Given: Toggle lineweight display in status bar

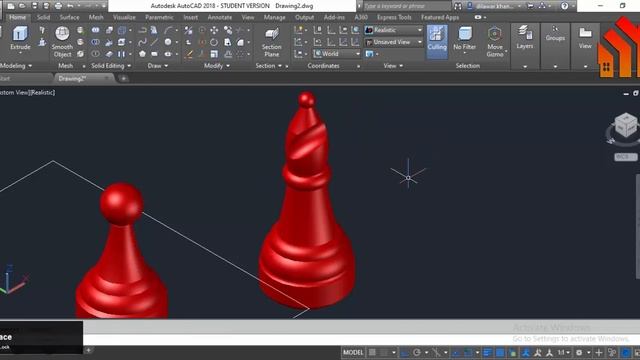Looking at the screenshot, I should pyautogui.click(x=487, y=352).
